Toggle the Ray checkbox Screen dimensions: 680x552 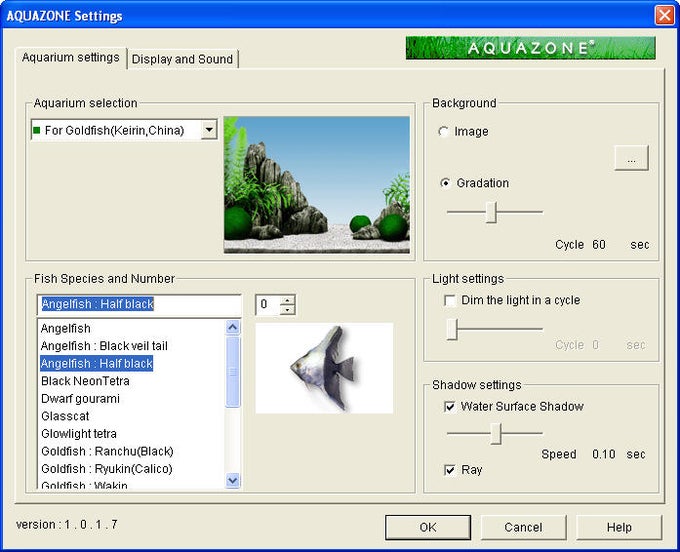450,470
